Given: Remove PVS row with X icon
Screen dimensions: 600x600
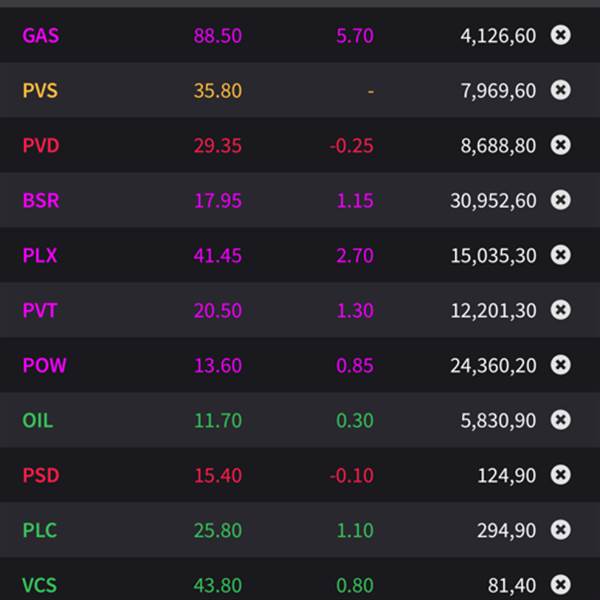Looking at the screenshot, I should pos(561,91).
